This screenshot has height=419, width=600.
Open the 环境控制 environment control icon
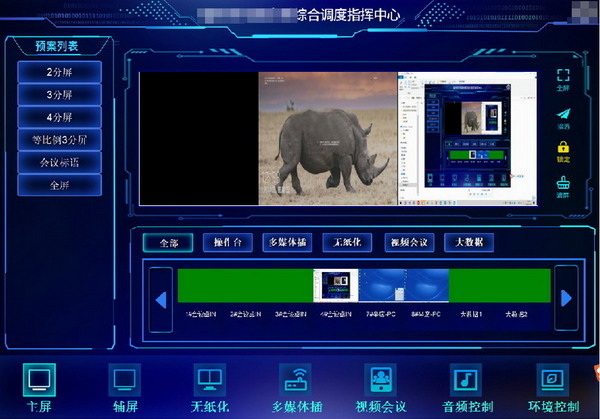click(x=552, y=380)
